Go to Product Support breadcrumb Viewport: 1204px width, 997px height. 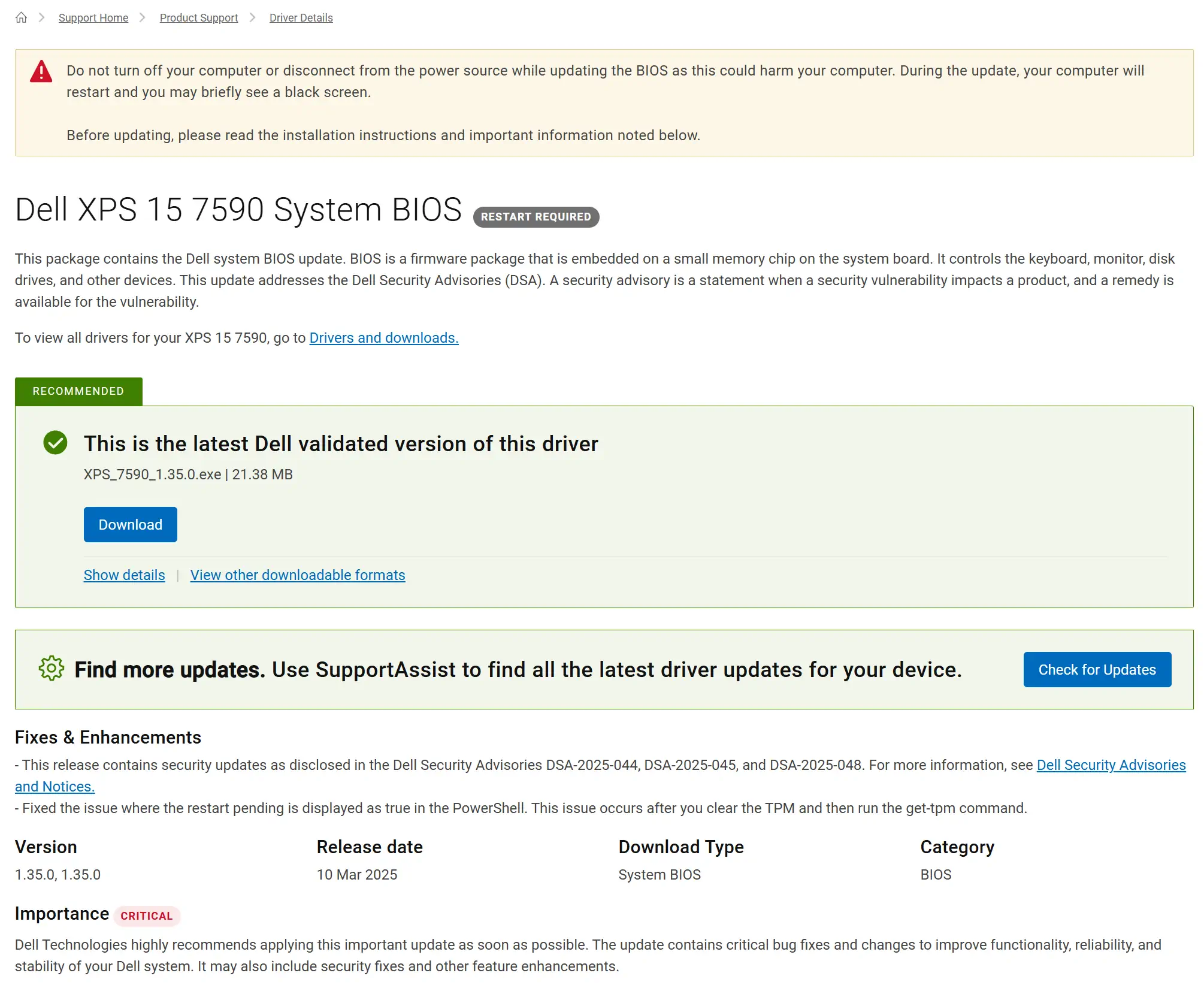point(198,18)
